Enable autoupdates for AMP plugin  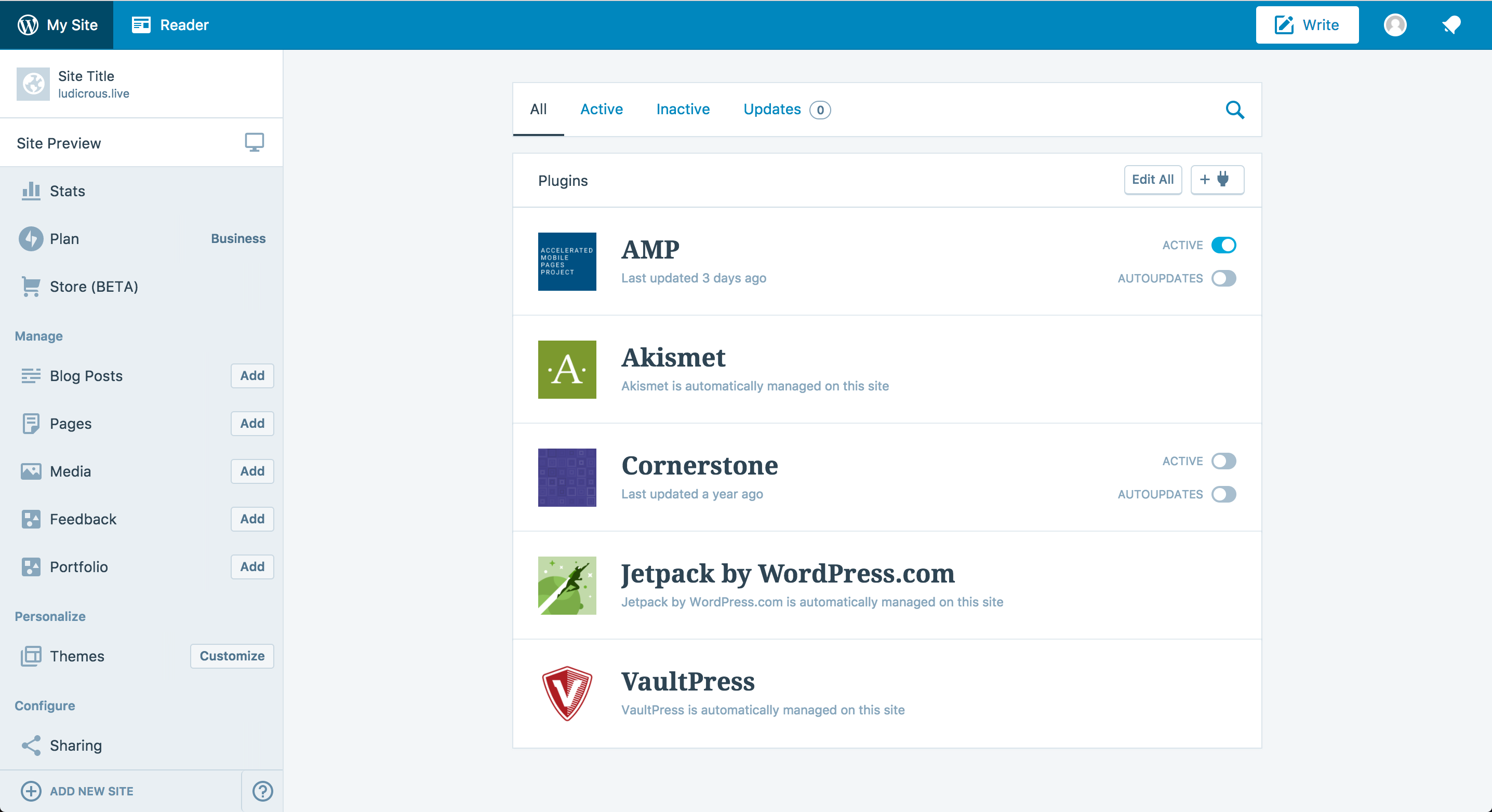[x=1223, y=278]
